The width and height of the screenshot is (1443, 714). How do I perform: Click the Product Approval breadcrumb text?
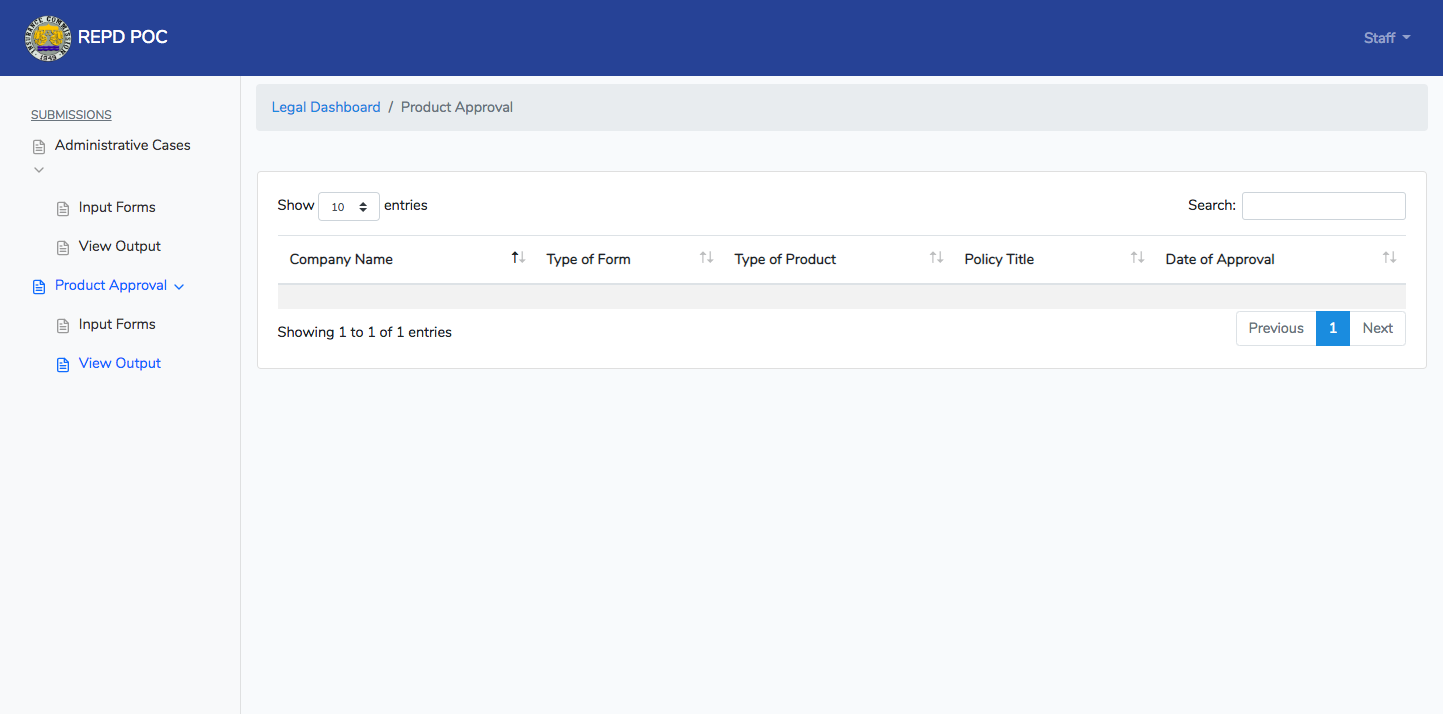click(457, 107)
